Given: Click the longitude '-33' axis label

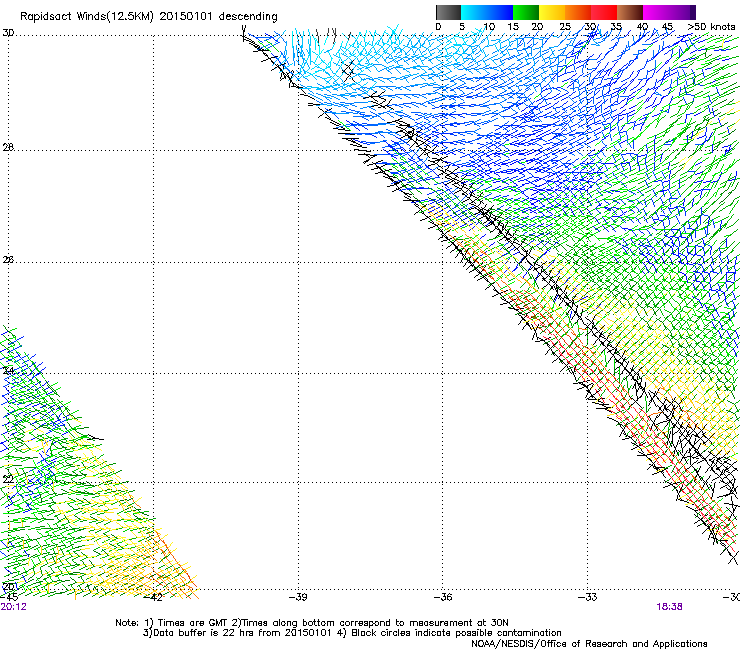Looking at the screenshot, I should point(588,597).
